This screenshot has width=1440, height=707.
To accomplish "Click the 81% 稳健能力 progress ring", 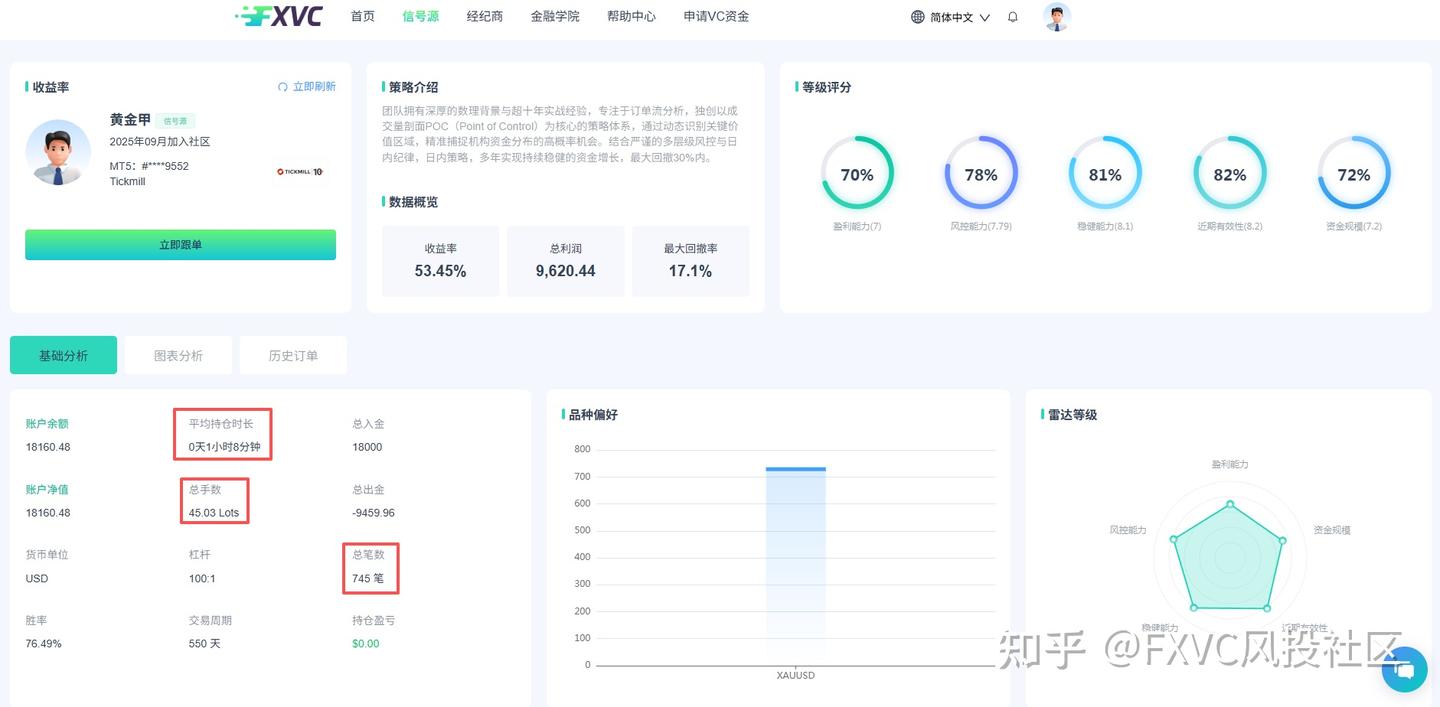I will pos(1105,174).
